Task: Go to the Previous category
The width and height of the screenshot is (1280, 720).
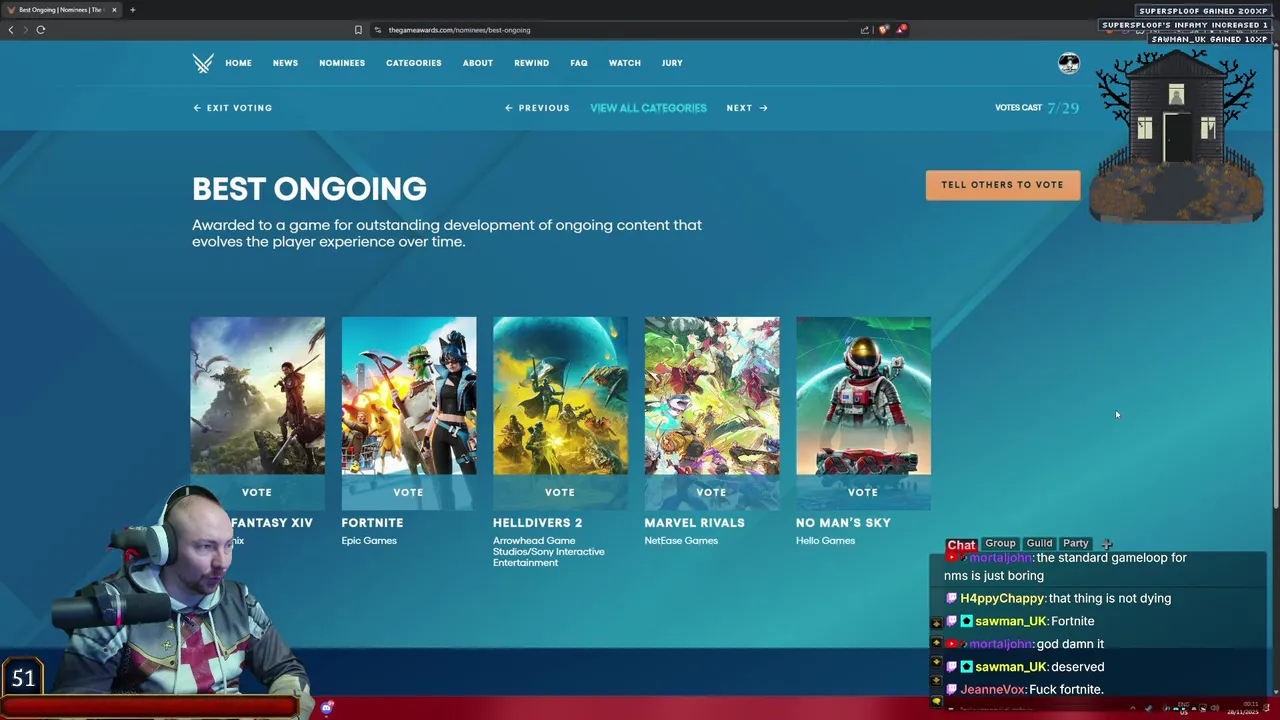Action: 537,108
